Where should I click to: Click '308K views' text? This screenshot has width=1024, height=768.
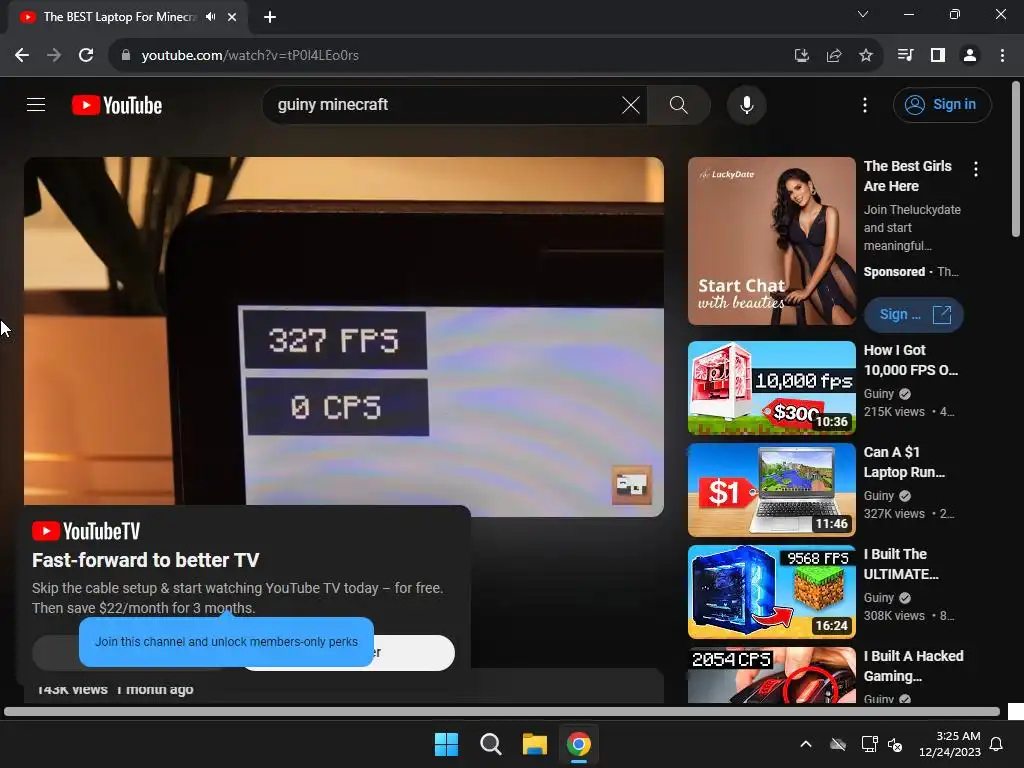coord(894,616)
